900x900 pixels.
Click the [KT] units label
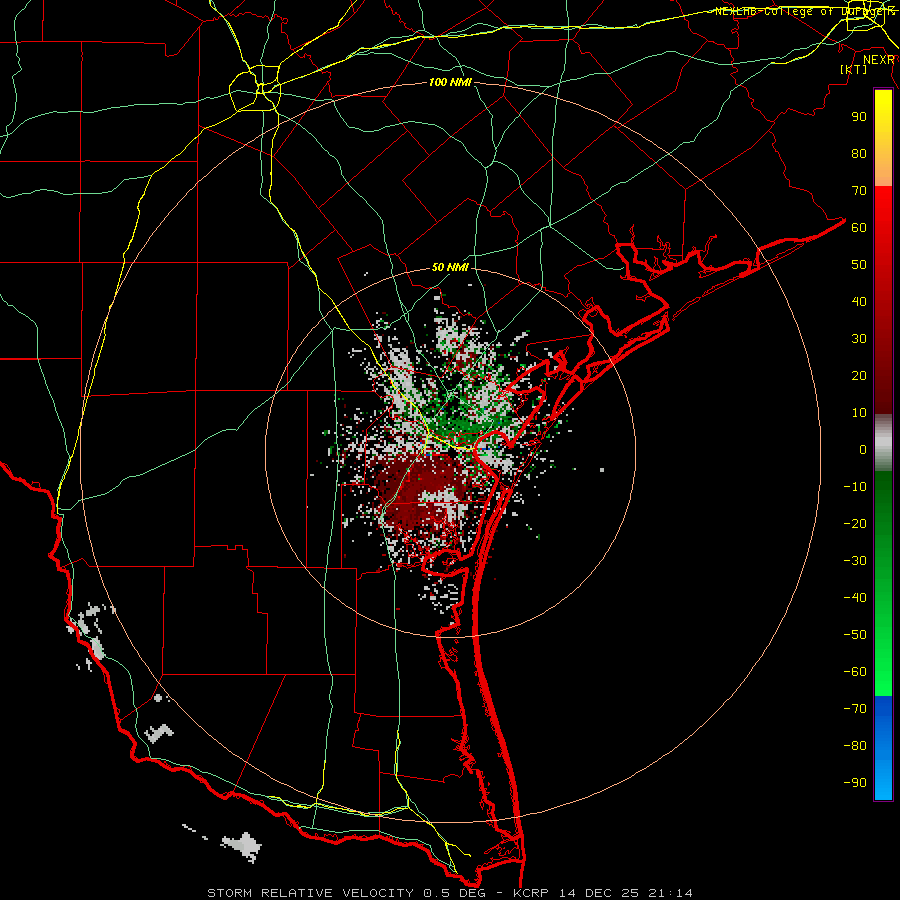(853, 69)
